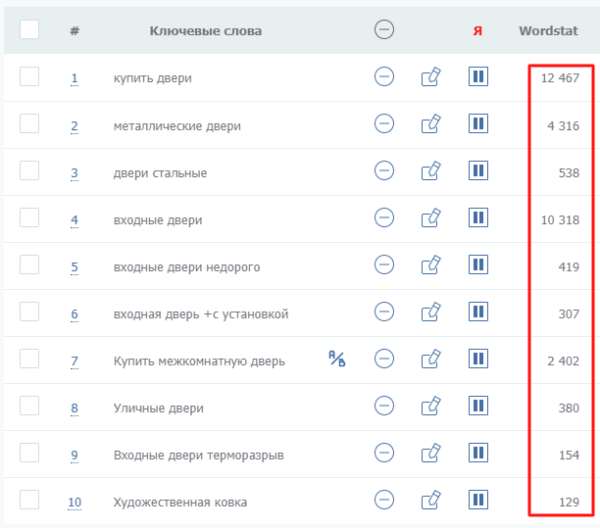The height and width of the screenshot is (528, 600).
Task: Pause the "двери стальные" keyword
Action: point(478,171)
